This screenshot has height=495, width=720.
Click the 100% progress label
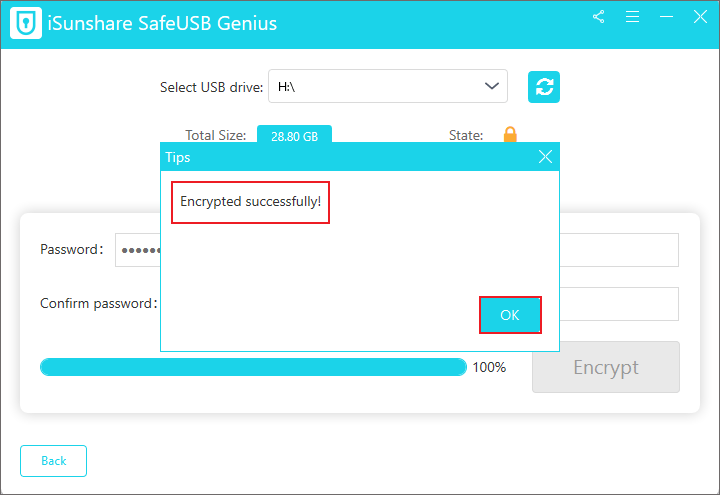point(489,367)
